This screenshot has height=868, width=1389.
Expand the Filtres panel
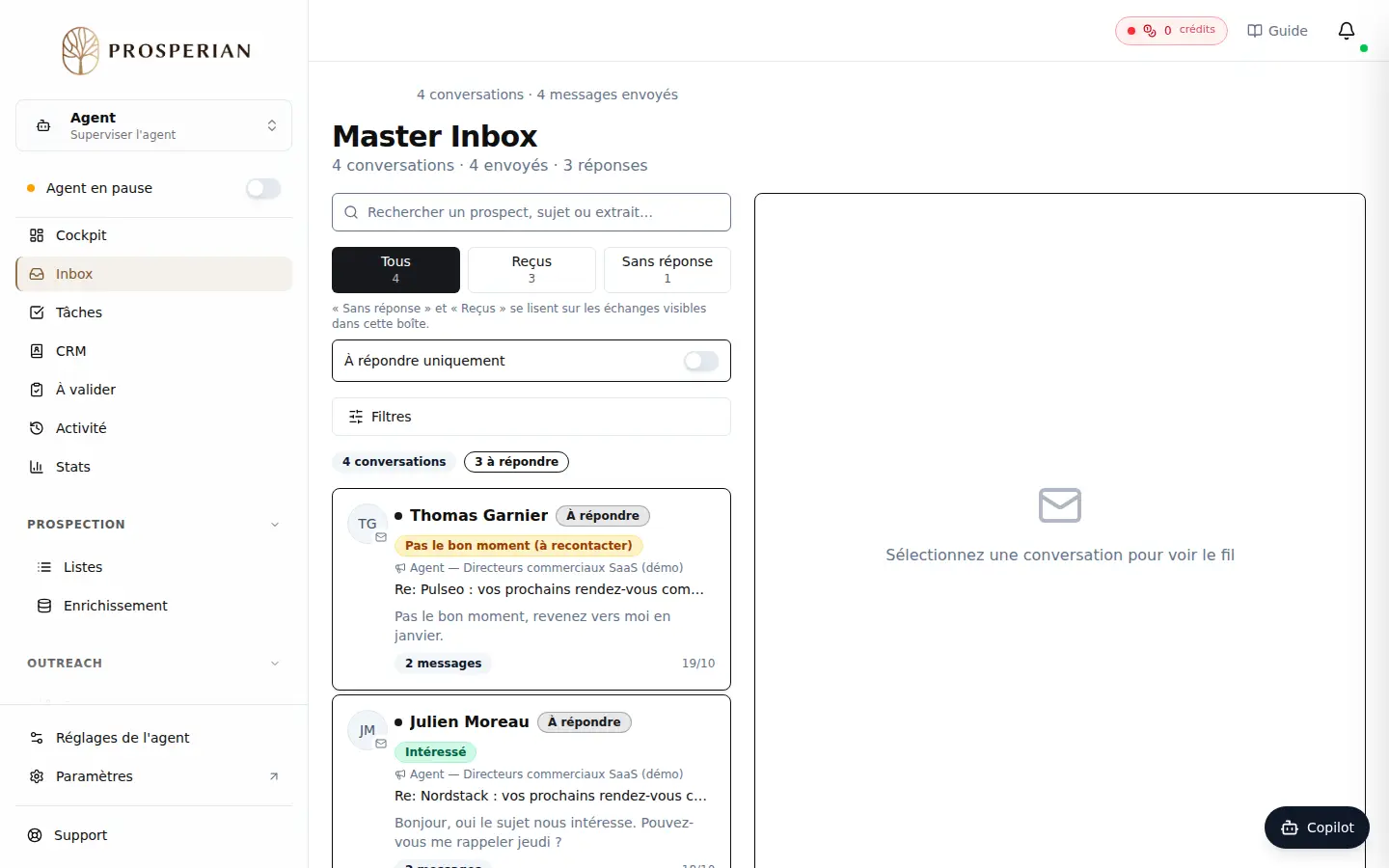pyautogui.click(x=531, y=417)
